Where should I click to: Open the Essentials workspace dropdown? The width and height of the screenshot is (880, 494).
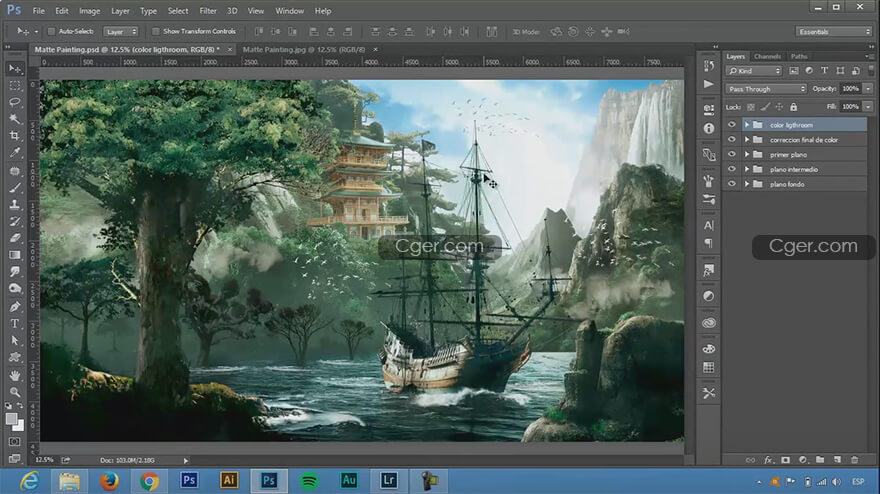[x=833, y=31]
